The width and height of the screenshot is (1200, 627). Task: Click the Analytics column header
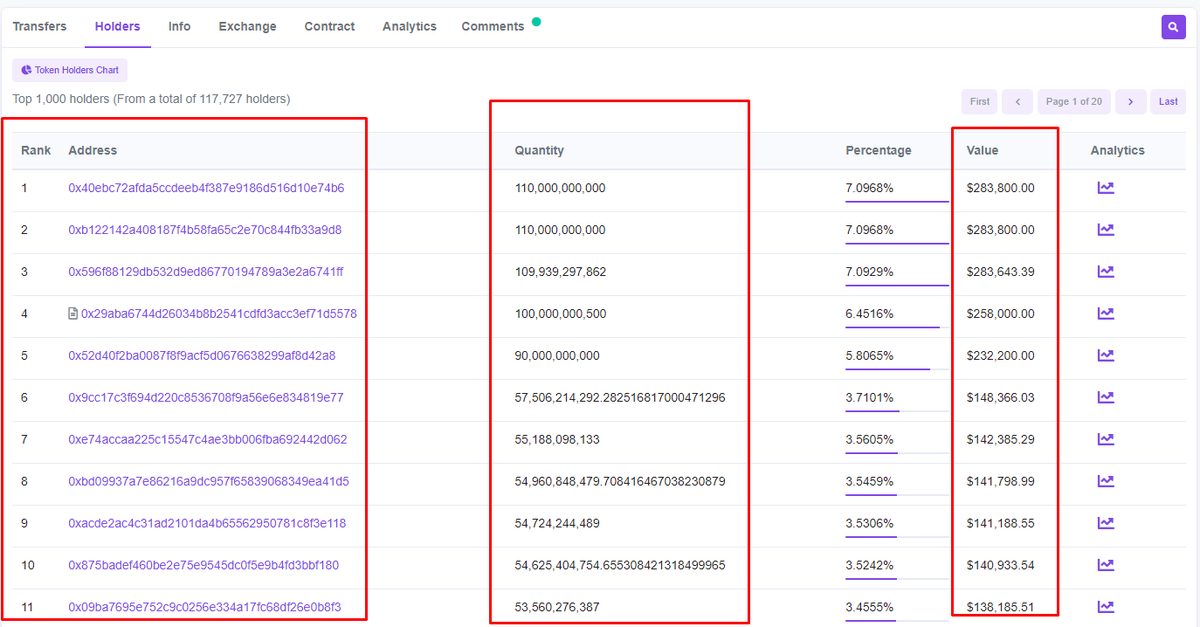1118,151
